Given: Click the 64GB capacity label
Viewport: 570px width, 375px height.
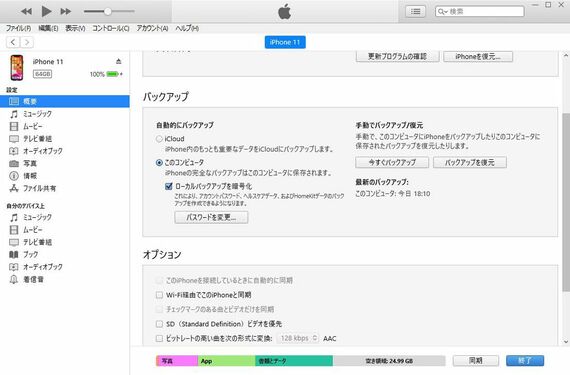Looking at the screenshot, I should [43, 74].
